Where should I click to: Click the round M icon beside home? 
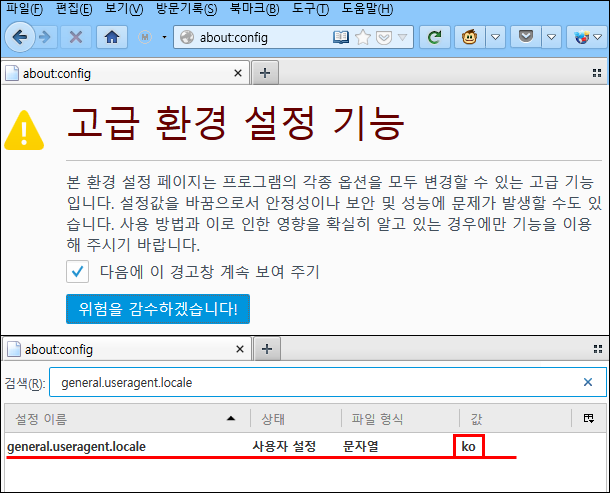point(145,37)
